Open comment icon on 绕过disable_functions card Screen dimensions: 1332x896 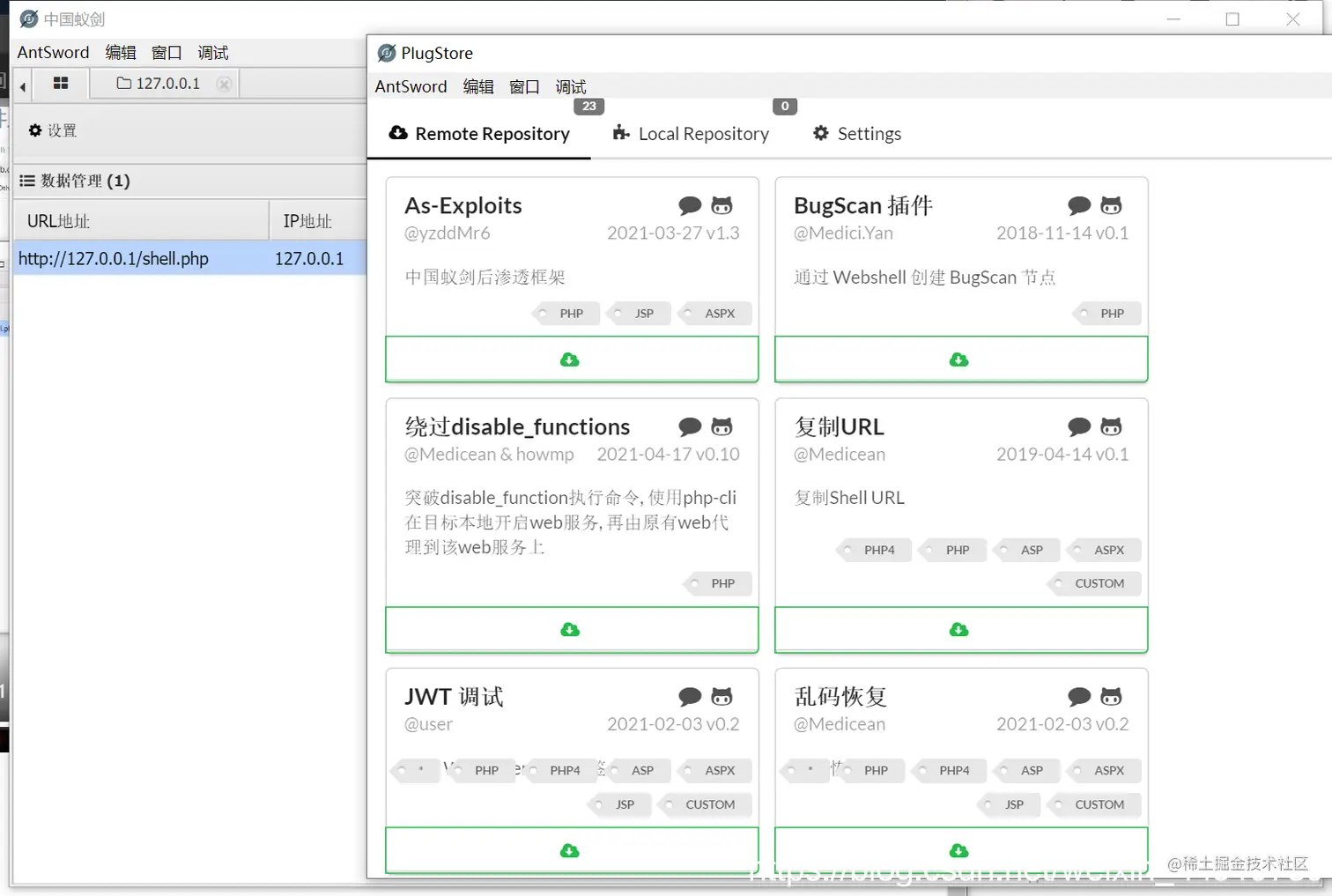click(690, 427)
